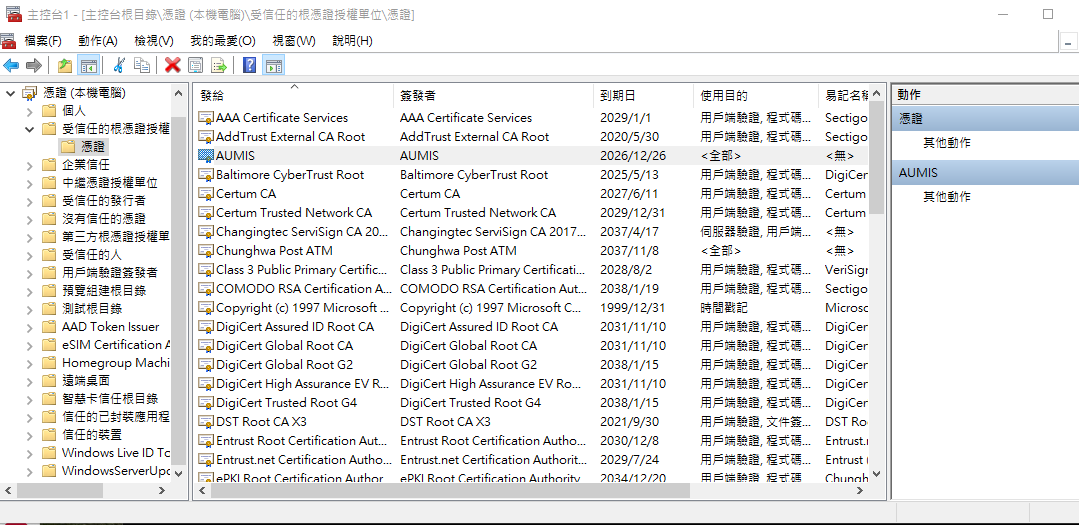This screenshot has height=525, width=1079.
Task: Click the 憑證 (本機電腦) root node icon
Action: click(30, 93)
